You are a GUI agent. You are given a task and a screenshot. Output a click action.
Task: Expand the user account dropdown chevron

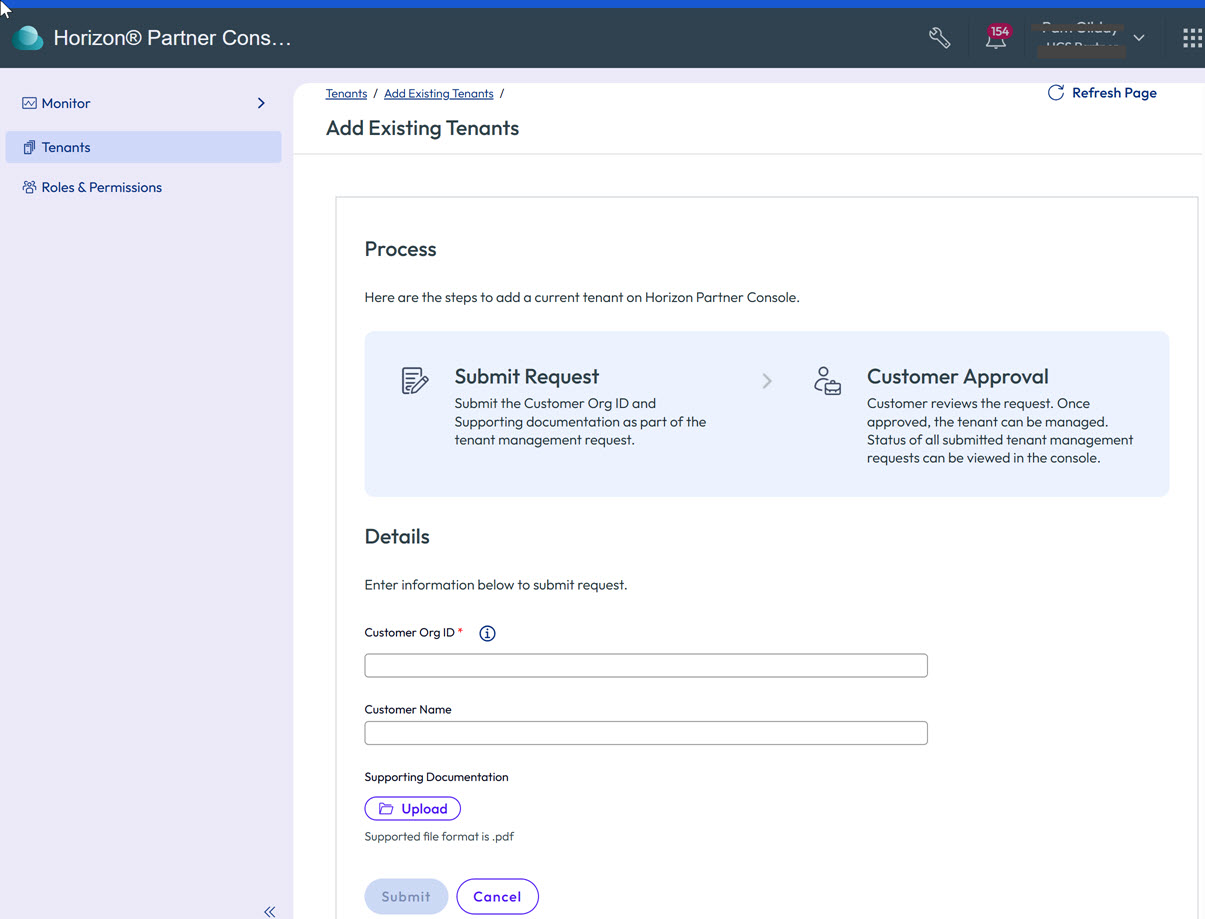1139,38
